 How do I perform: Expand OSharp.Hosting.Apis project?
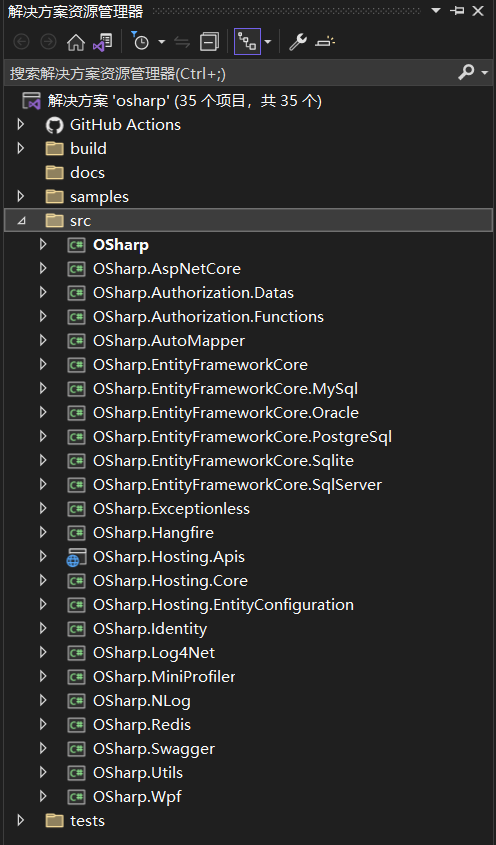(43, 556)
